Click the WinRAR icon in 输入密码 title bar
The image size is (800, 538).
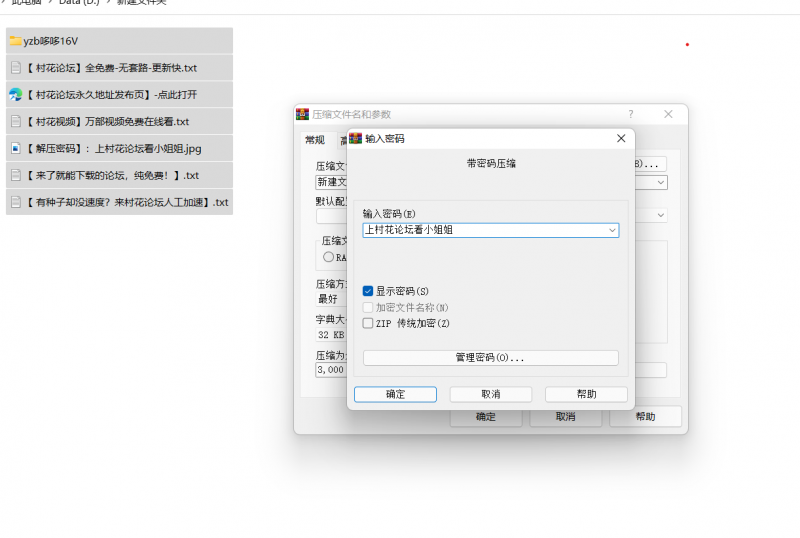pyautogui.click(x=355, y=139)
